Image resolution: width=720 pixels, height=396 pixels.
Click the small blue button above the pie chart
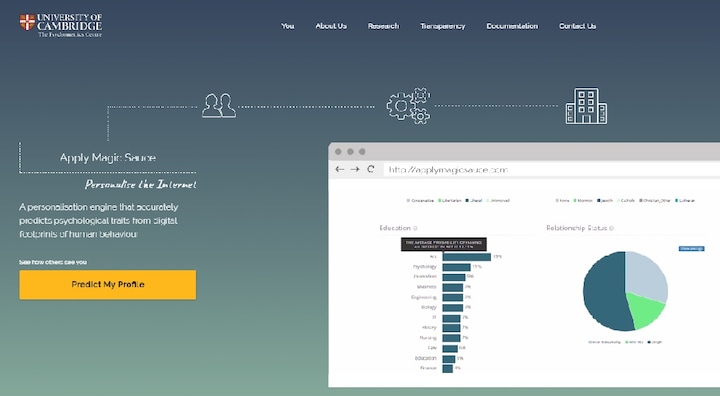click(691, 249)
